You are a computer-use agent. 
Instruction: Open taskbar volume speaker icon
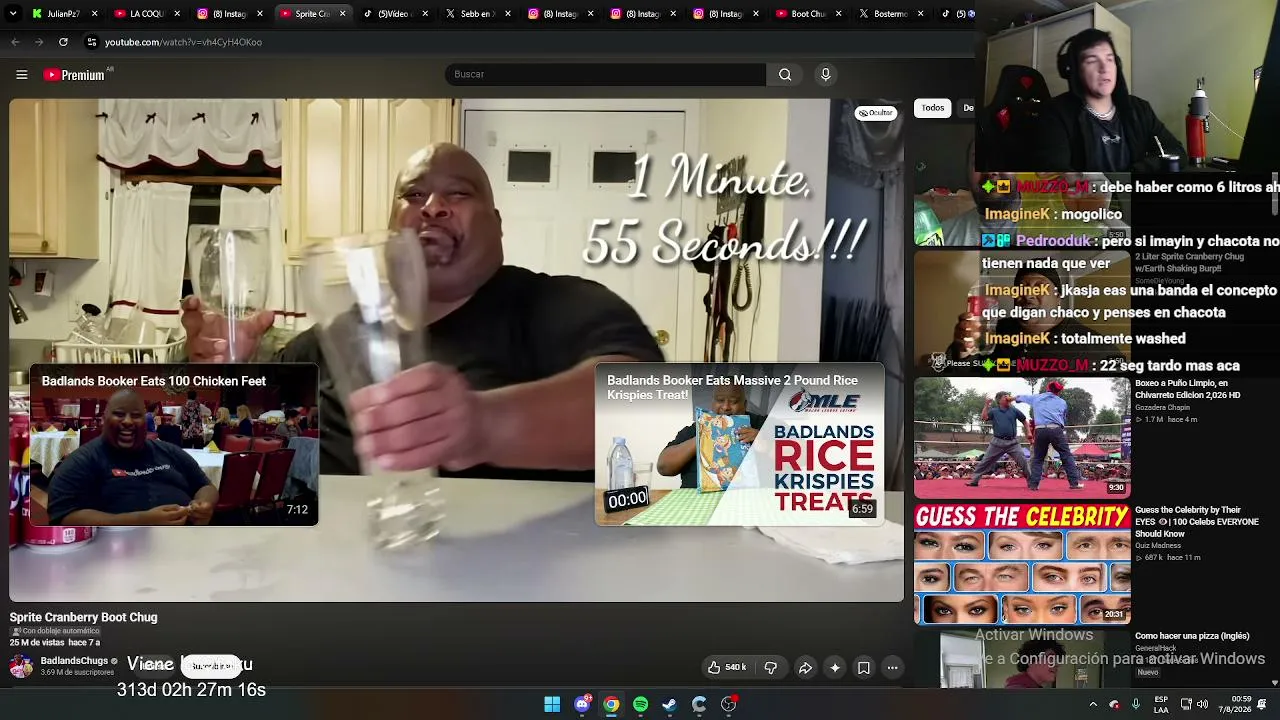click(x=1202, y=704)
